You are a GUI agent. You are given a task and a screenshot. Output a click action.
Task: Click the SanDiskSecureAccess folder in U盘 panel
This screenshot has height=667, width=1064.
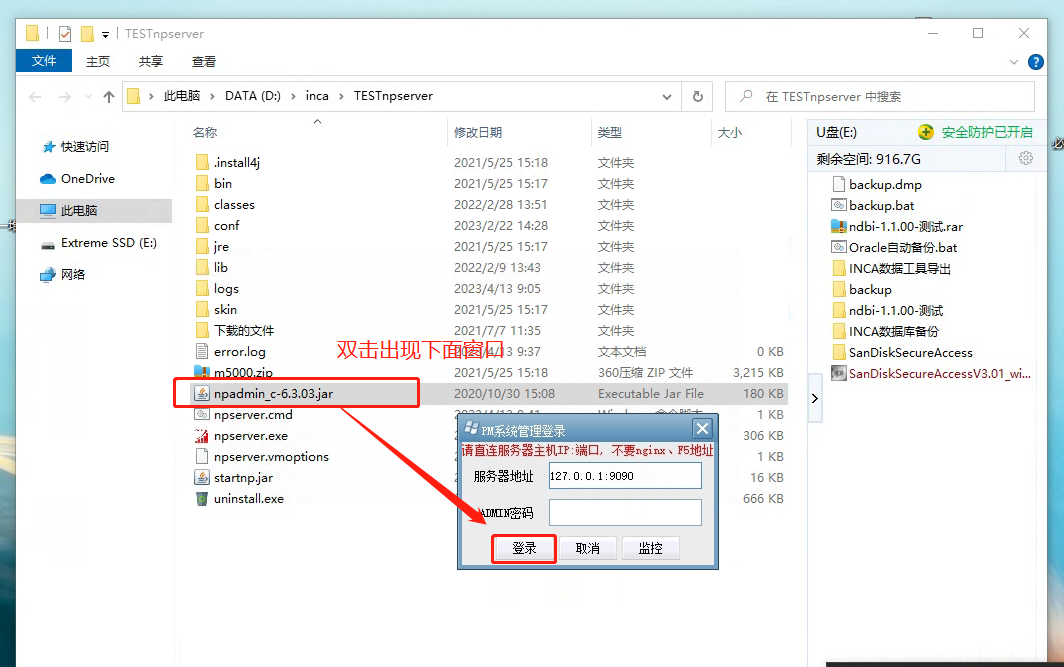[902, 353]
